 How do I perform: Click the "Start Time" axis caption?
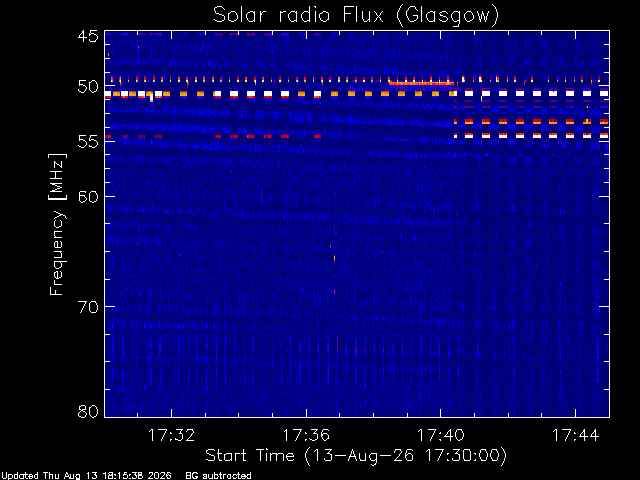point(250,455)
